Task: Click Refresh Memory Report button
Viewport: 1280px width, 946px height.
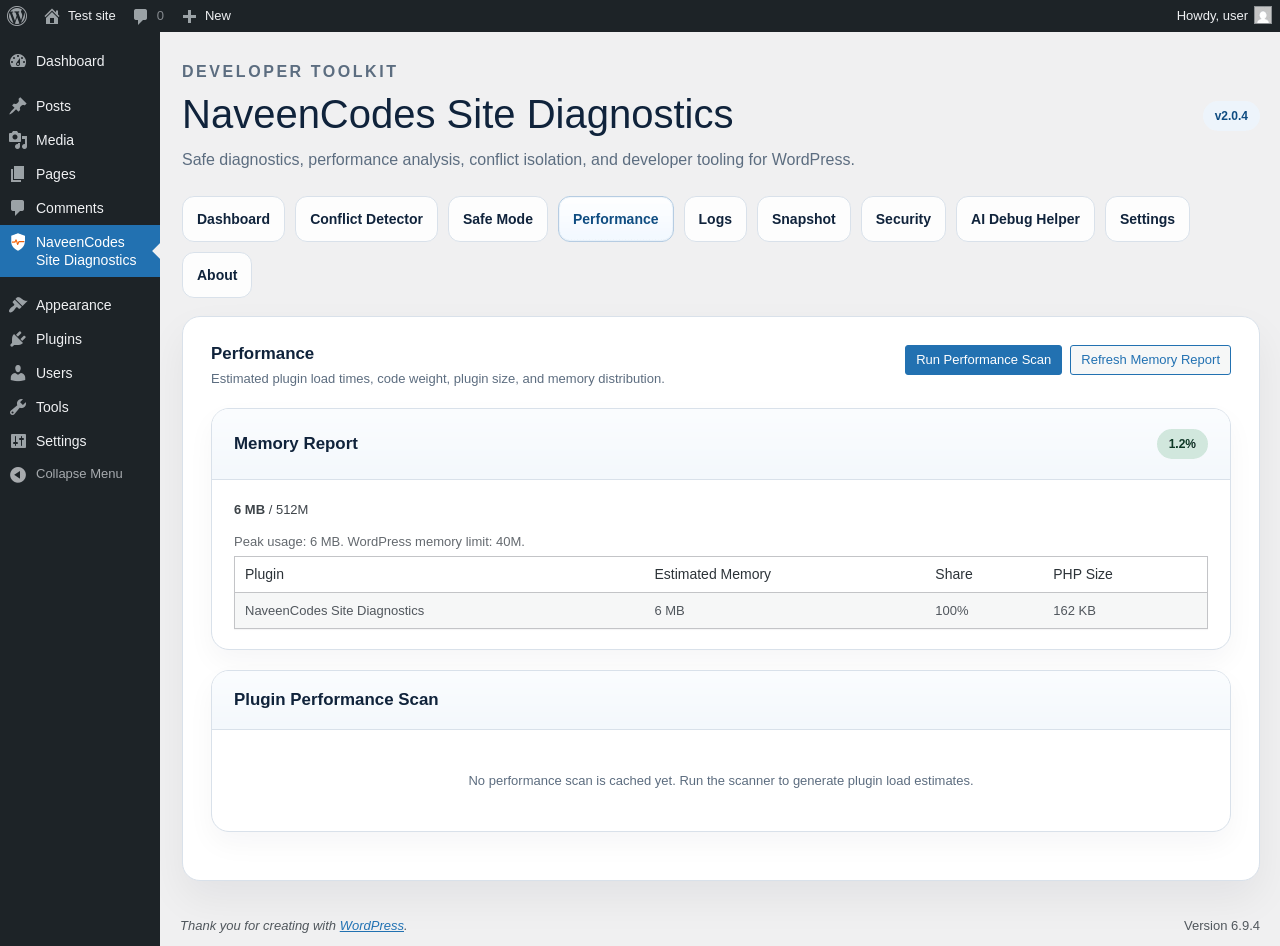Action: click(x=1150, y=360)
